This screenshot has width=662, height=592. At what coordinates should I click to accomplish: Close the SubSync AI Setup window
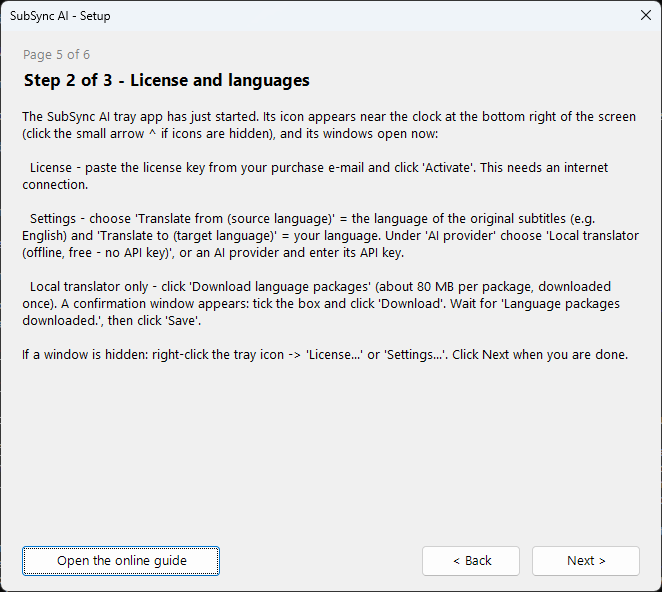(646, 16)
